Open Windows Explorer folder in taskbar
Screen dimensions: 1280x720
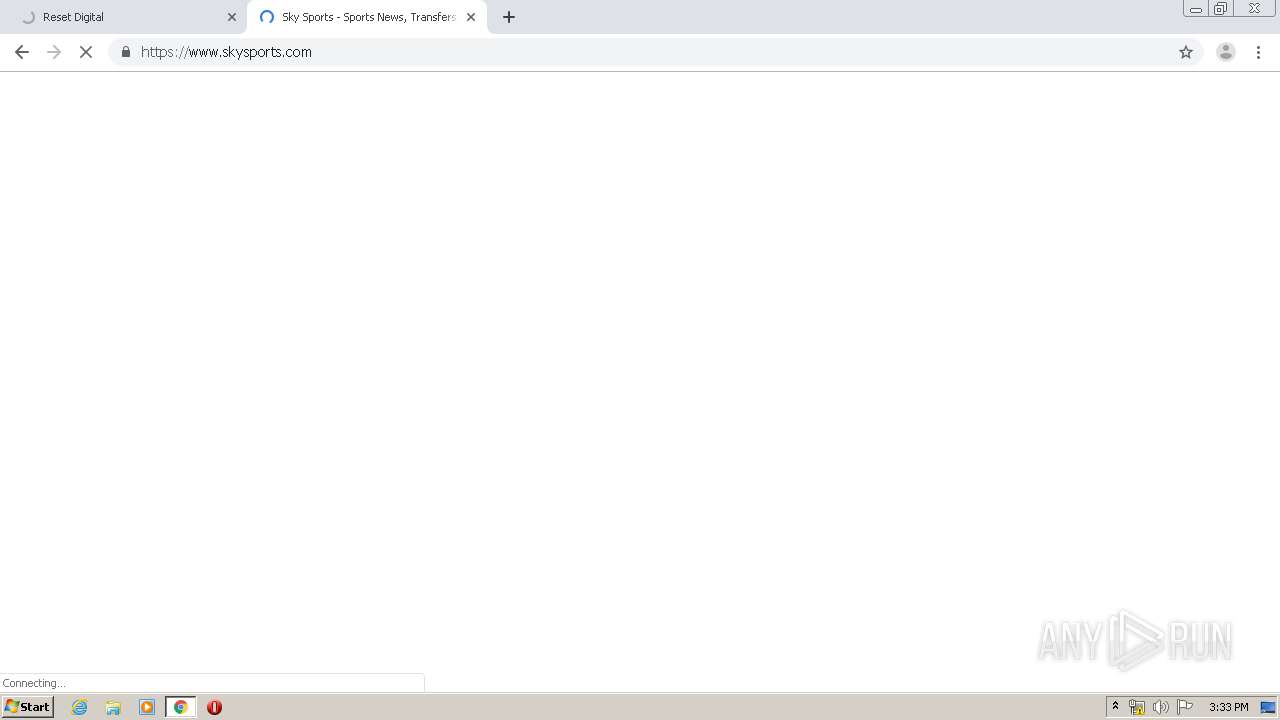pos(113,707)
